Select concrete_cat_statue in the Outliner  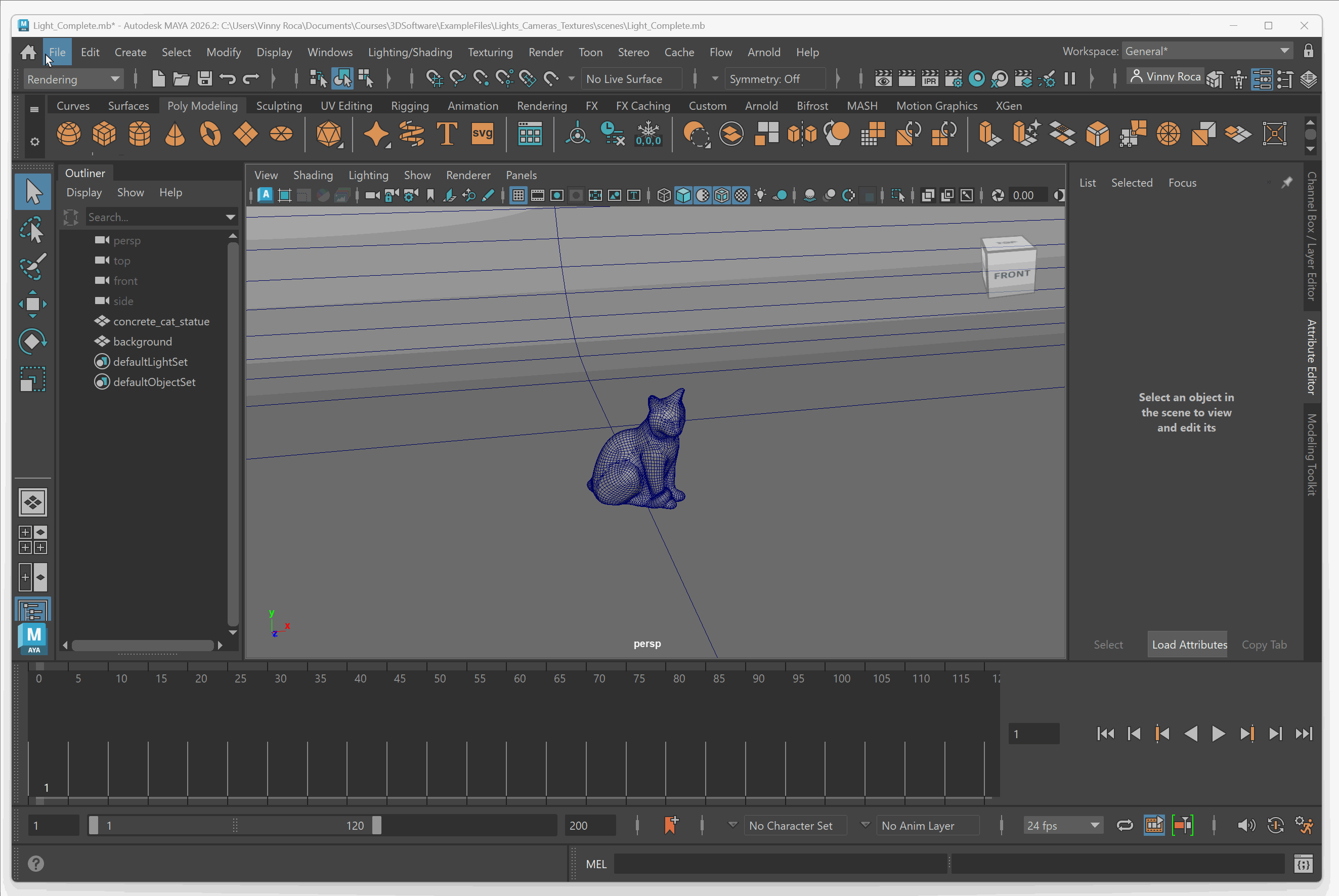click(x=161, y=321)
